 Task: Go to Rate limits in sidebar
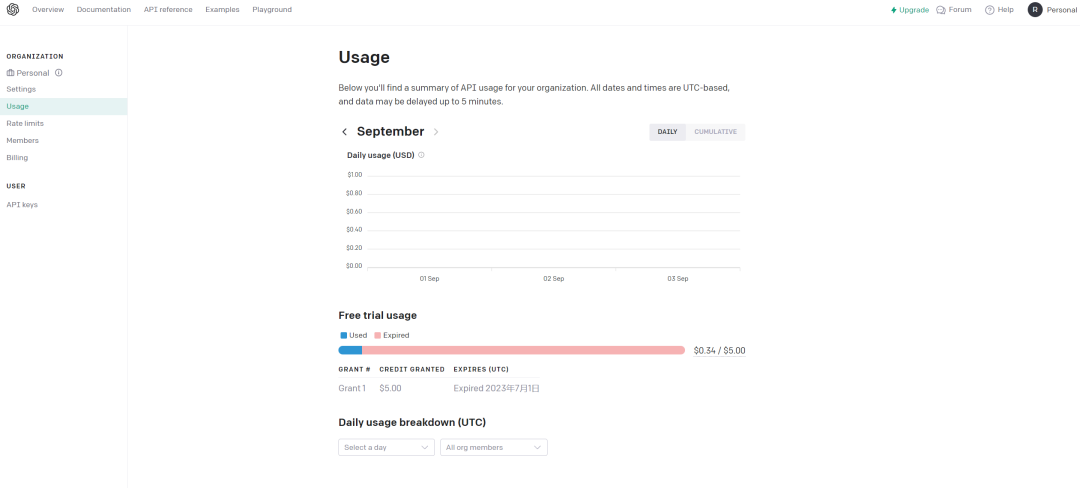25,123
